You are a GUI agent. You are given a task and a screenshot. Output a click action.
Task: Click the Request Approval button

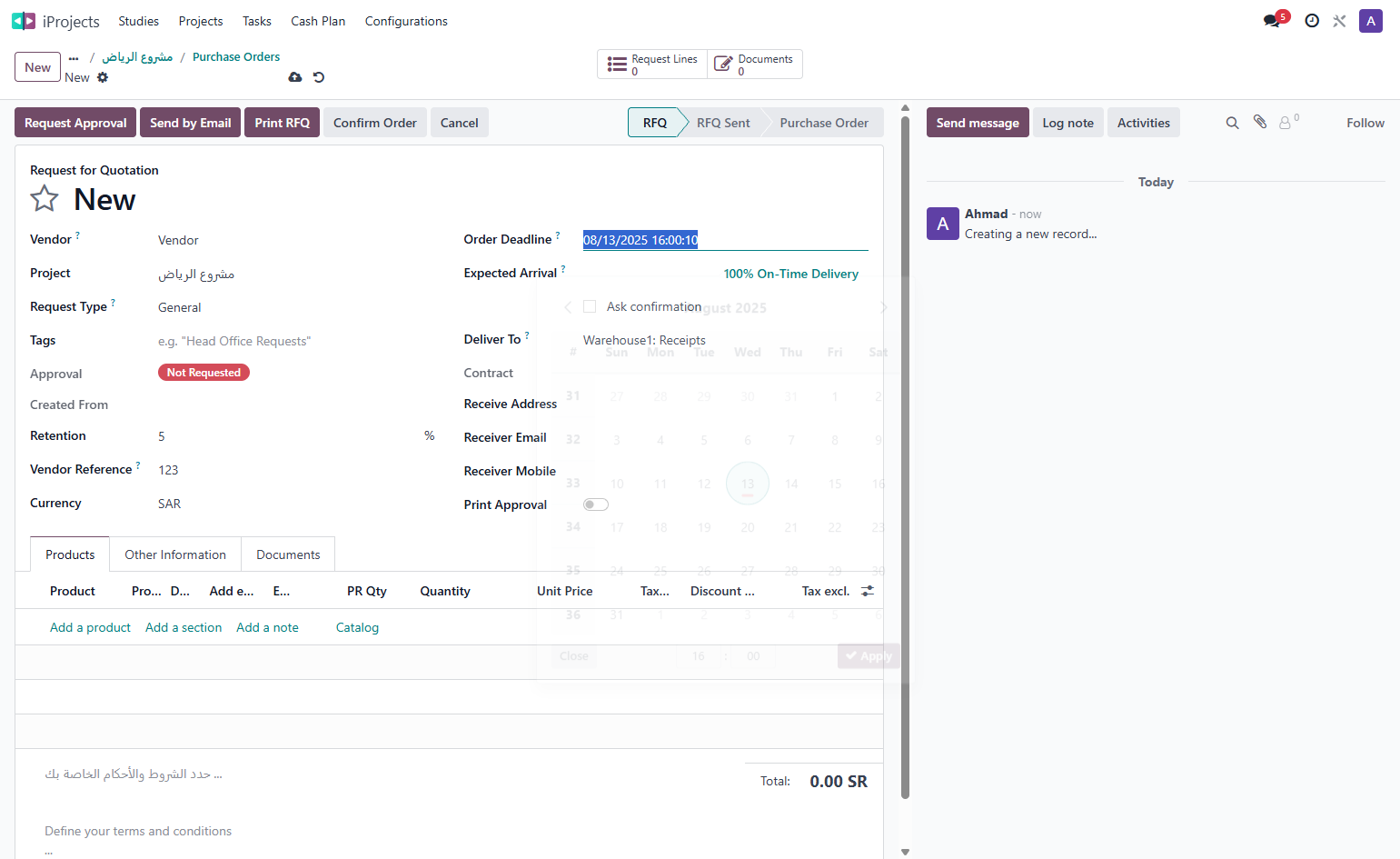75,123
